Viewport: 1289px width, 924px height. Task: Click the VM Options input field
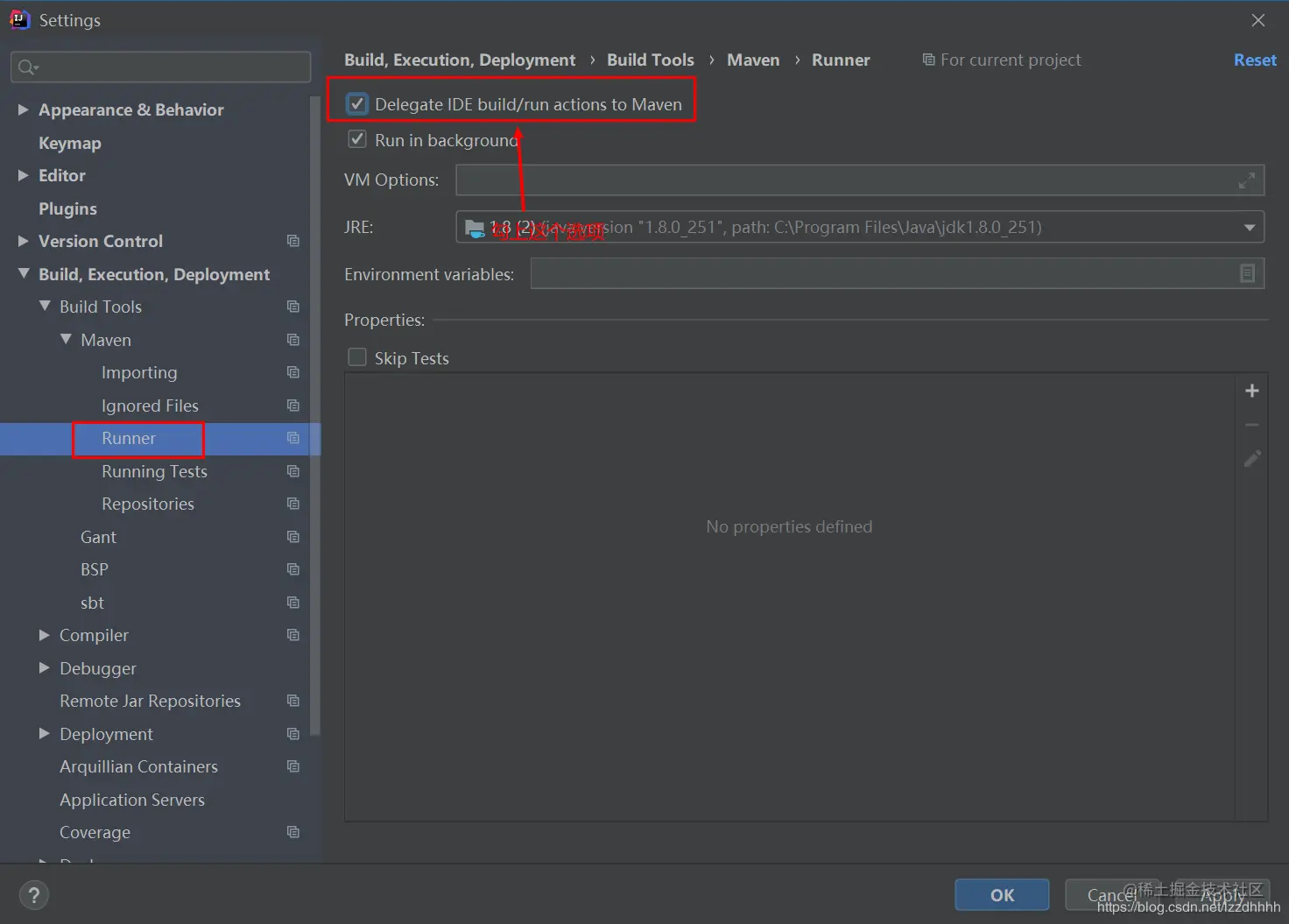pyautogui.click(x=860, y=180)
